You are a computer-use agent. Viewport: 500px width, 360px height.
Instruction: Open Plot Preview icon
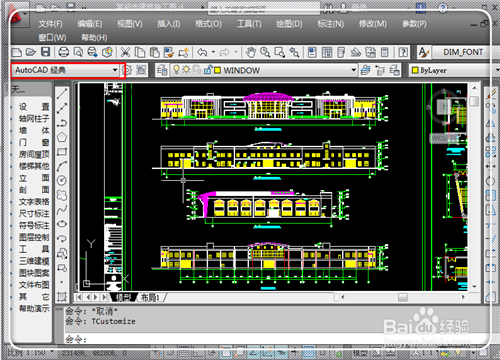(78, 52)
